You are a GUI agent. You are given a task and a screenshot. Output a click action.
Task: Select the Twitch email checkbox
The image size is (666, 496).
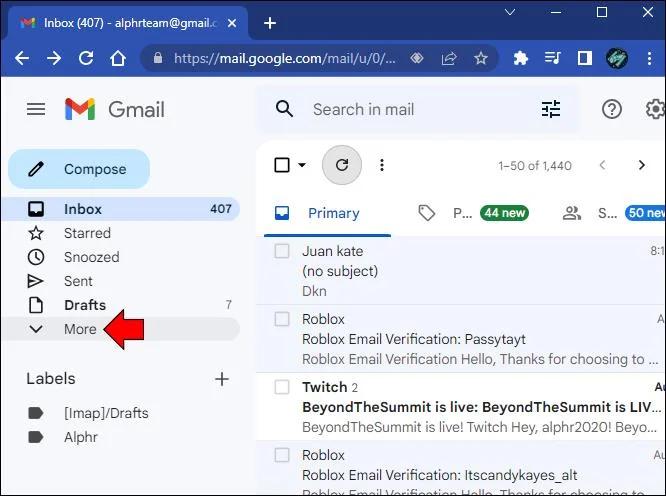282,387
